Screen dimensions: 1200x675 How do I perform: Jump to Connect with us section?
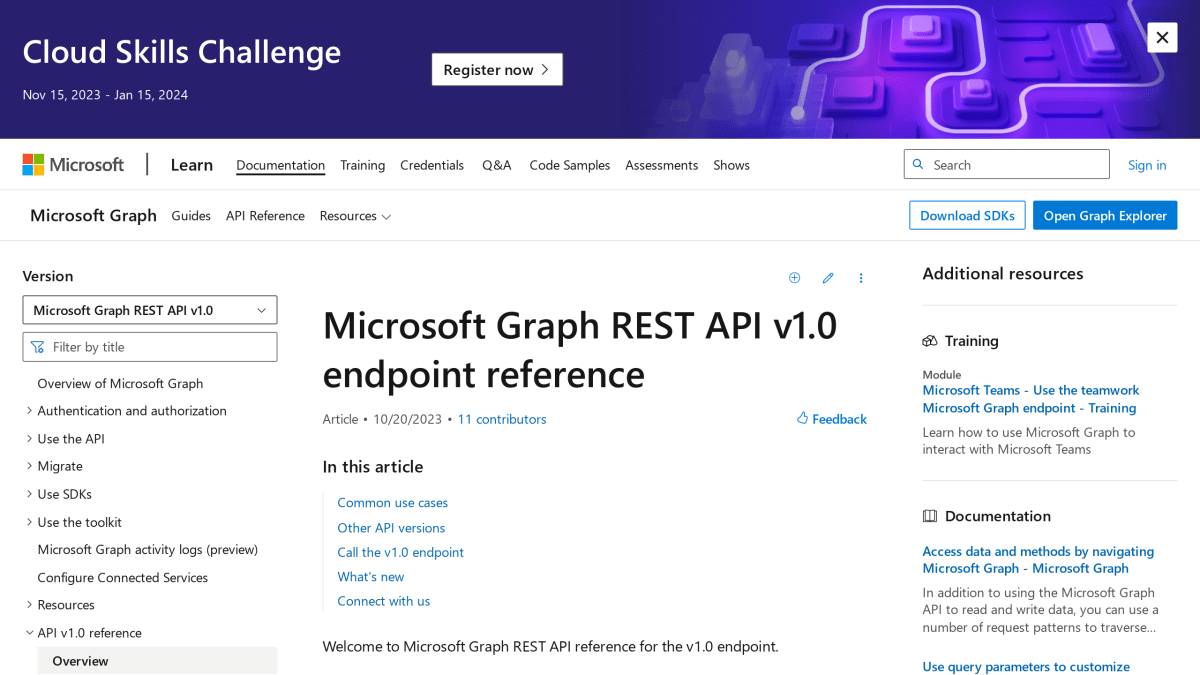coord(383,601)
